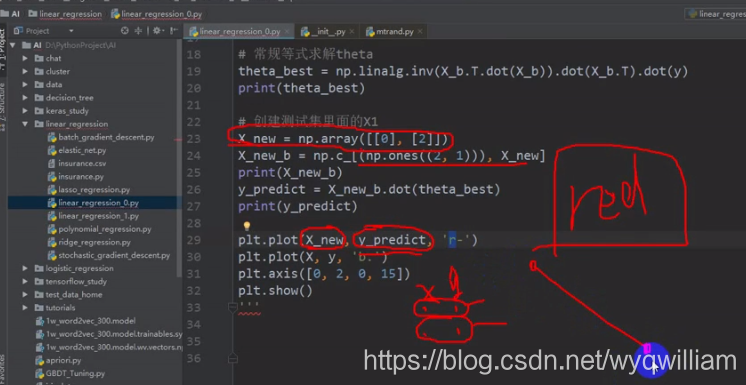Click the Scroll from Source target icon
The width and height of the screenshot is (746, 385).
pyautogui.click(x=125, y=31)
